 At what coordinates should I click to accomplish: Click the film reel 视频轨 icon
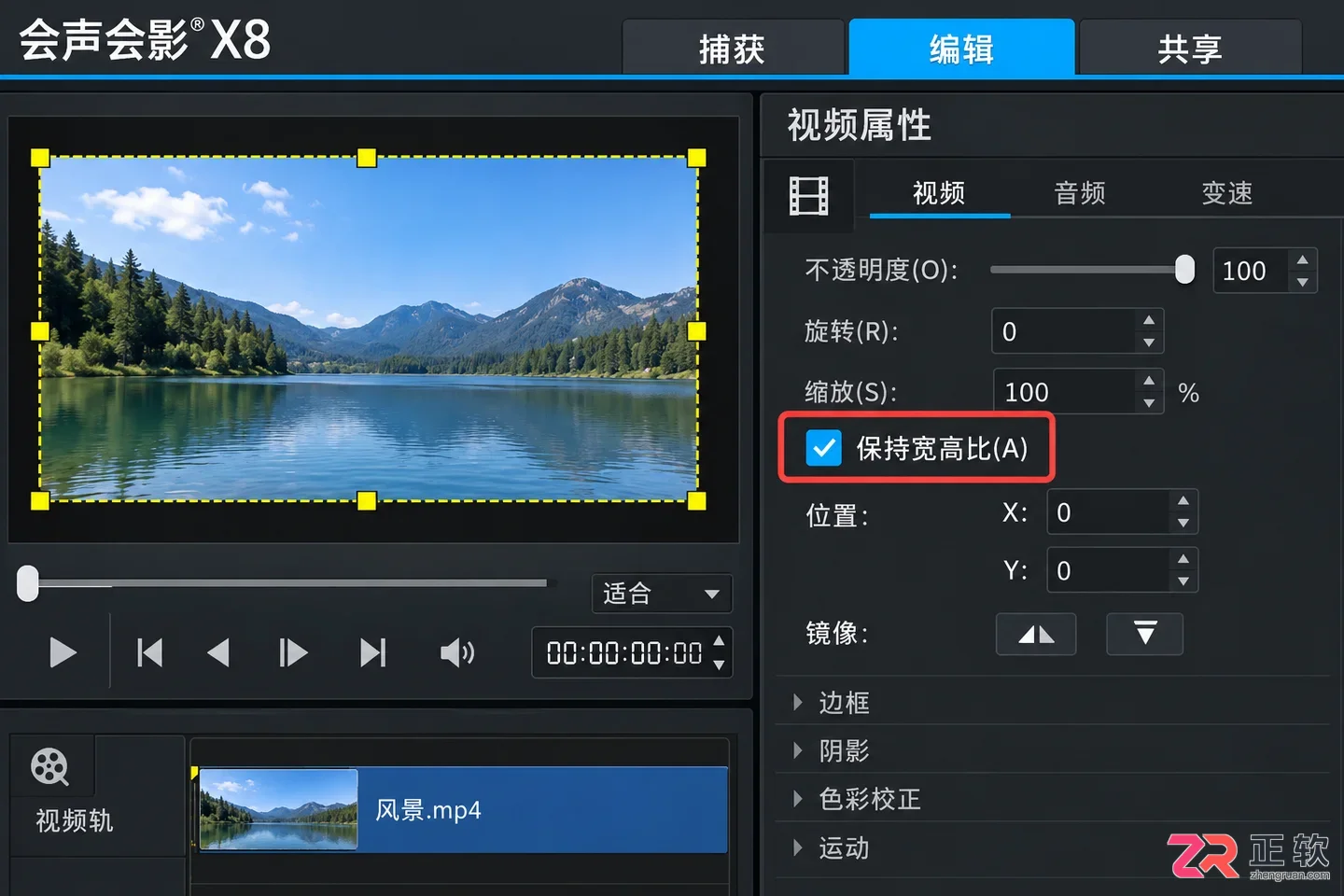tap(49, 767)
